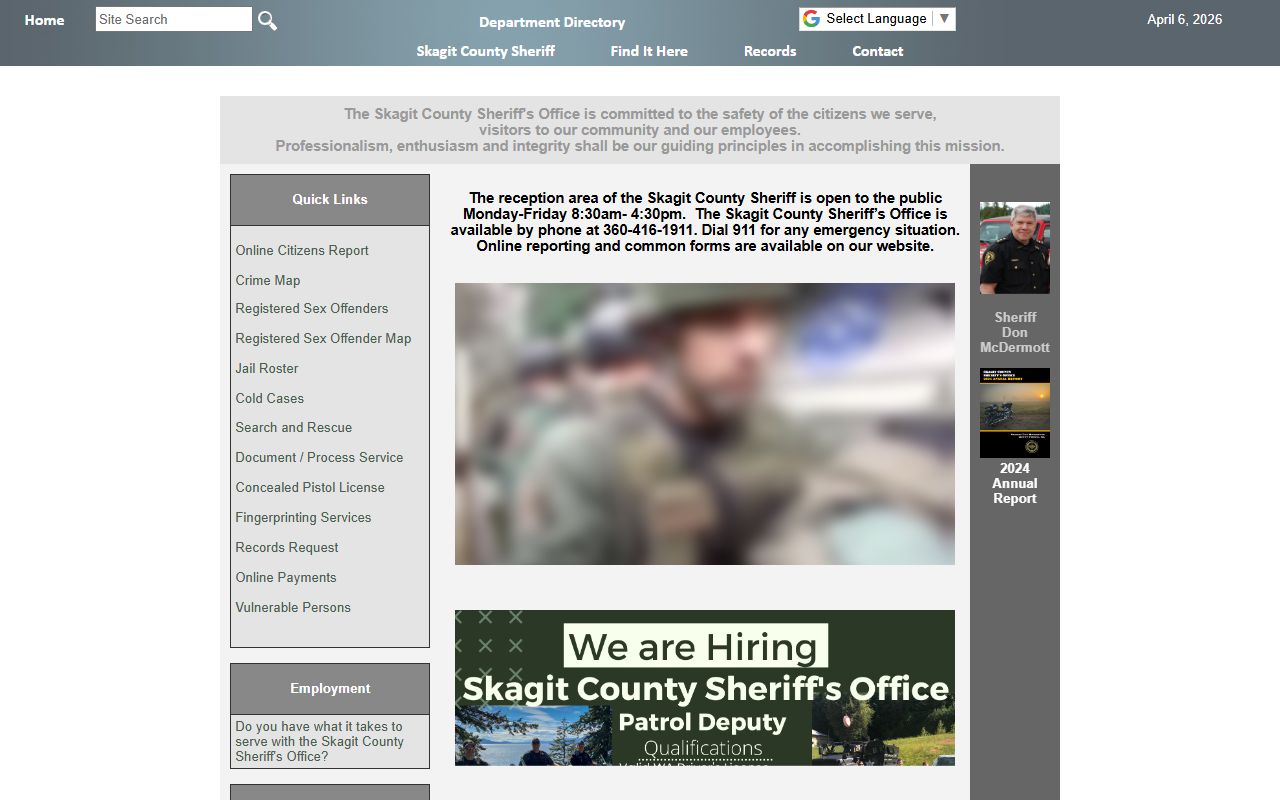Open the Online Citizens Report link
The width and height of the screenshot is (1280, 800).
302,250
